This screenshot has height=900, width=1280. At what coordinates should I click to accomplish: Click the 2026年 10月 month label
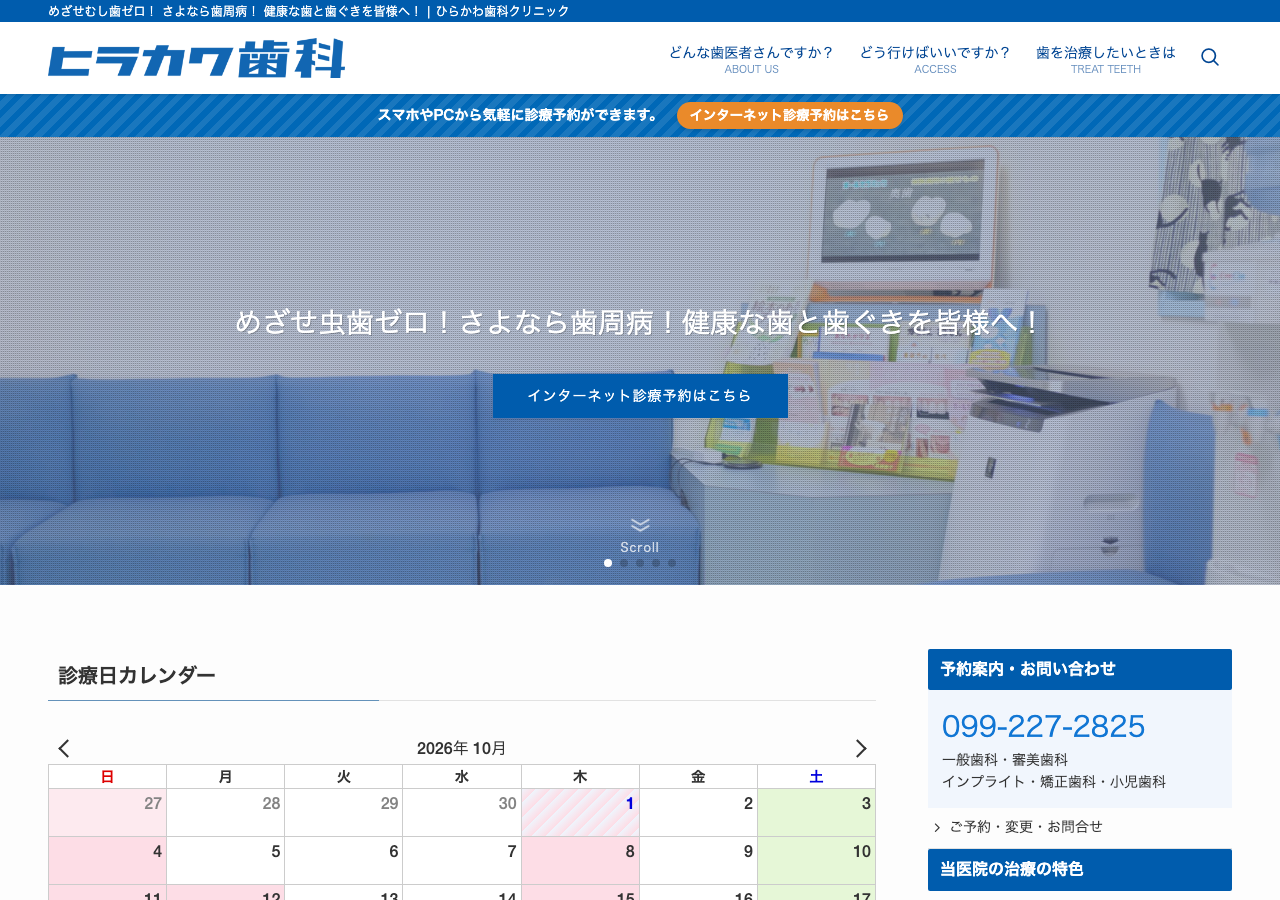click(x=462, y=748)
